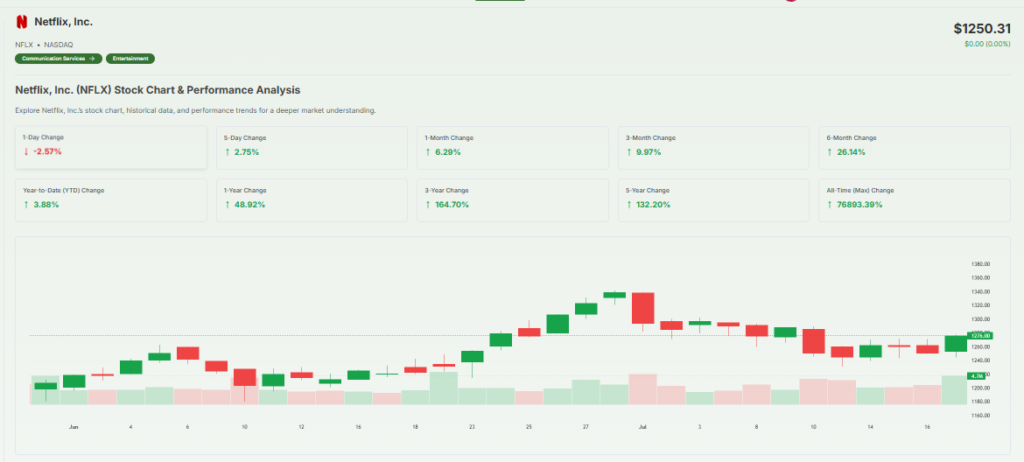Screen dimensions: 1024x462
Task: Click the up arrow in Year-to-Date Change card
Action: [x=25, y=204]
